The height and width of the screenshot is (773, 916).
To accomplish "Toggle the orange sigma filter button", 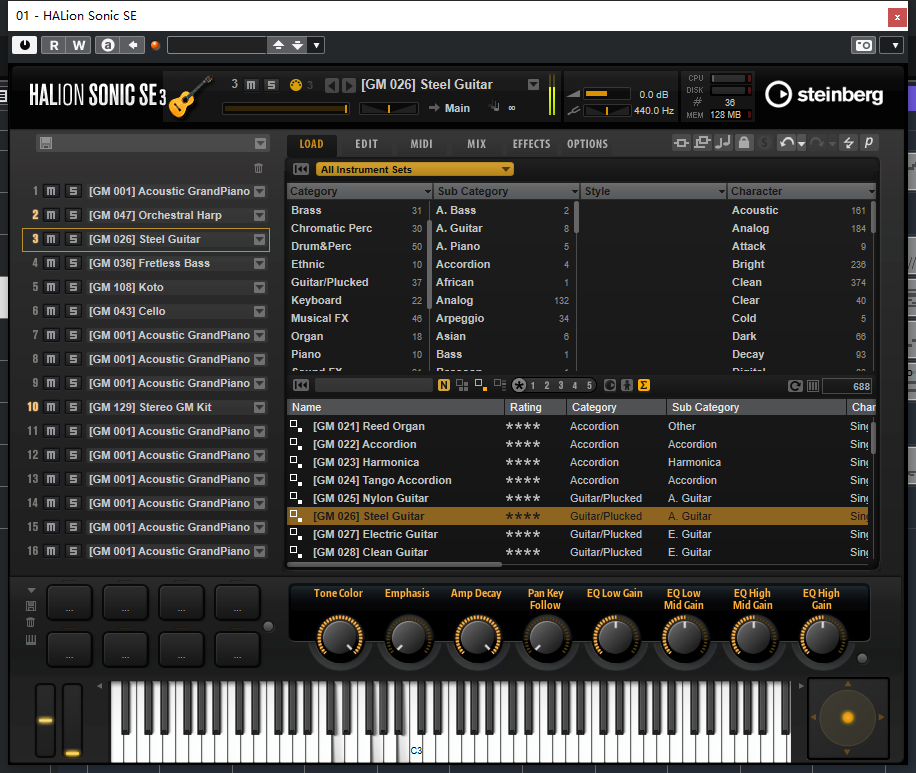I will [644, 385].
